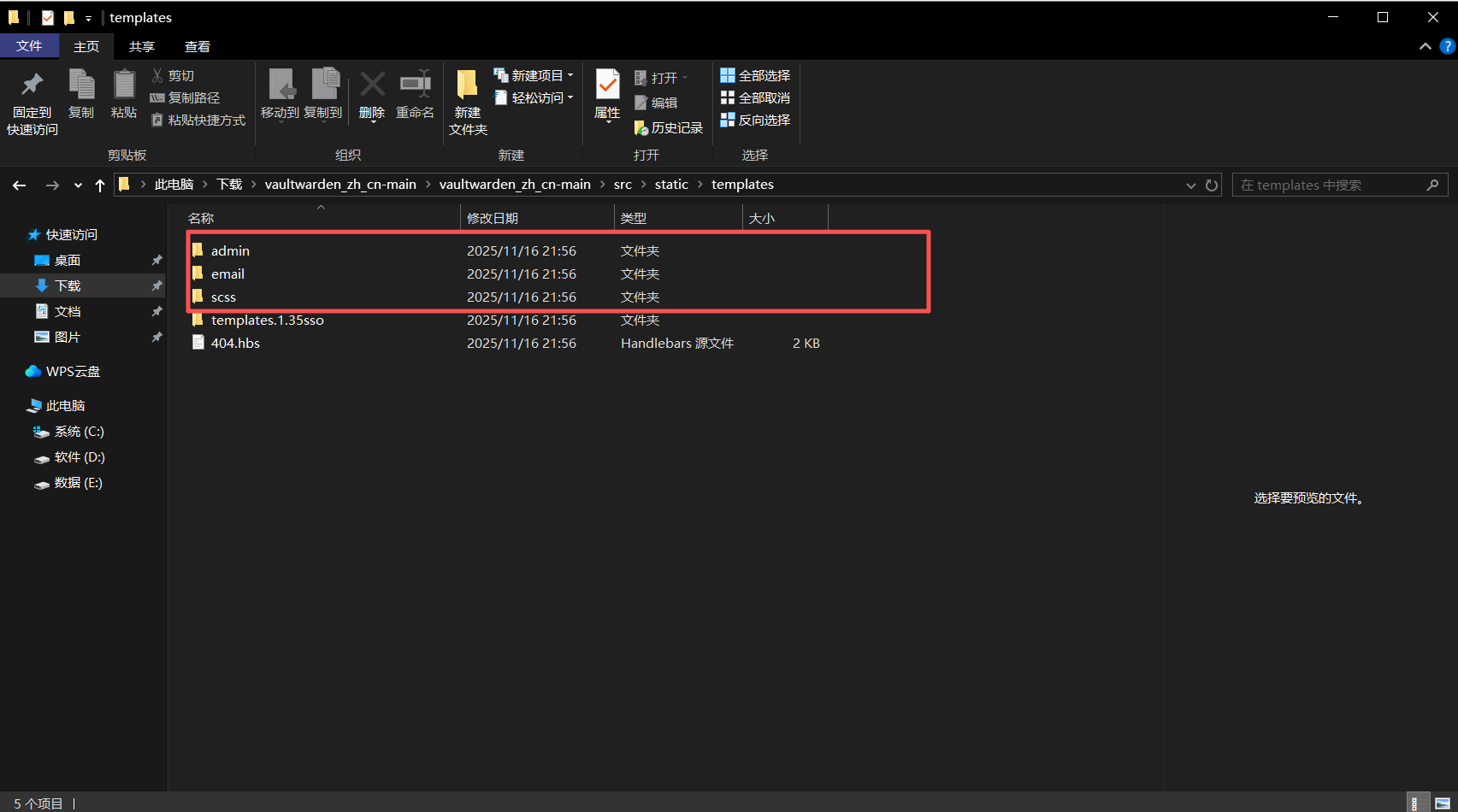Click Select All (全部选择)
Screen dimensions: 1458x812
755,76
